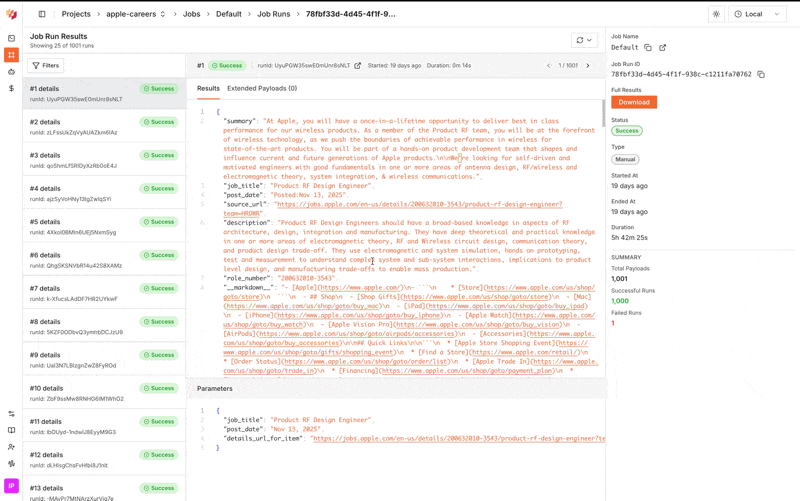This screenshot has width=800, height=501.
Task: Go to previous run arrow
Action: click(548, 66)
